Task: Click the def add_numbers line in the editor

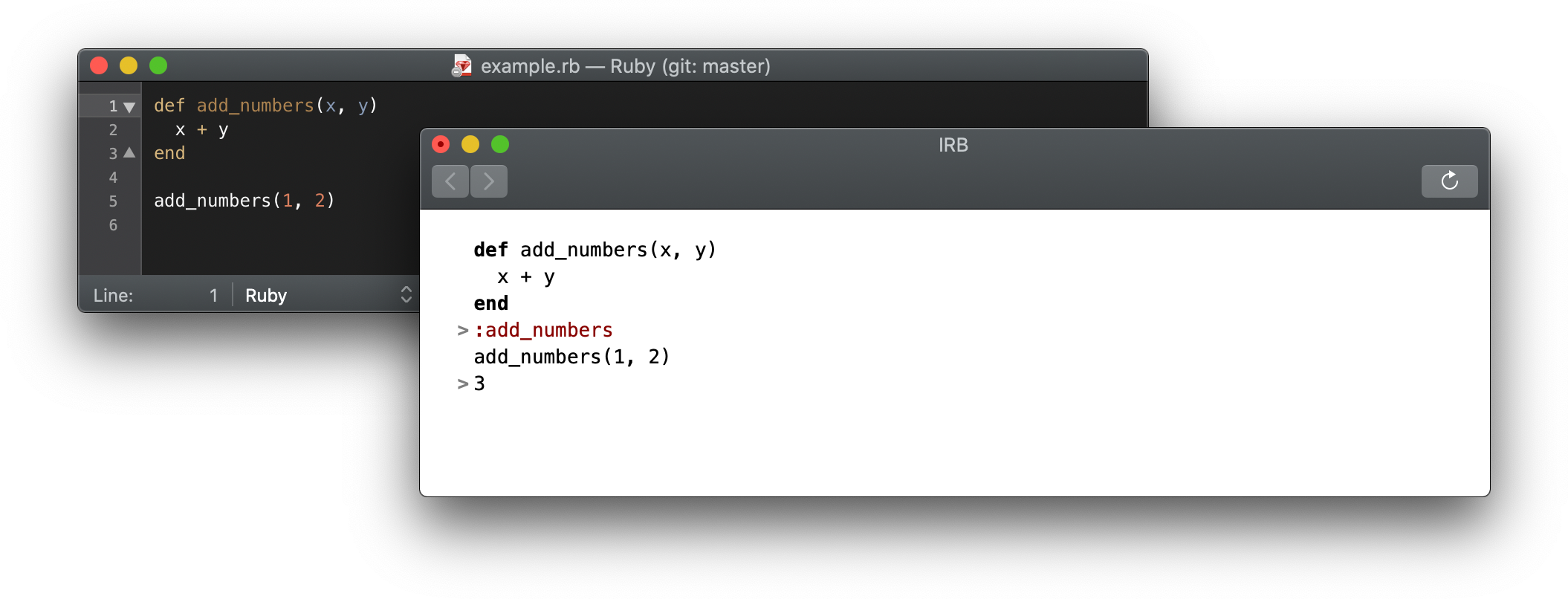Action: tap(265, 106)
